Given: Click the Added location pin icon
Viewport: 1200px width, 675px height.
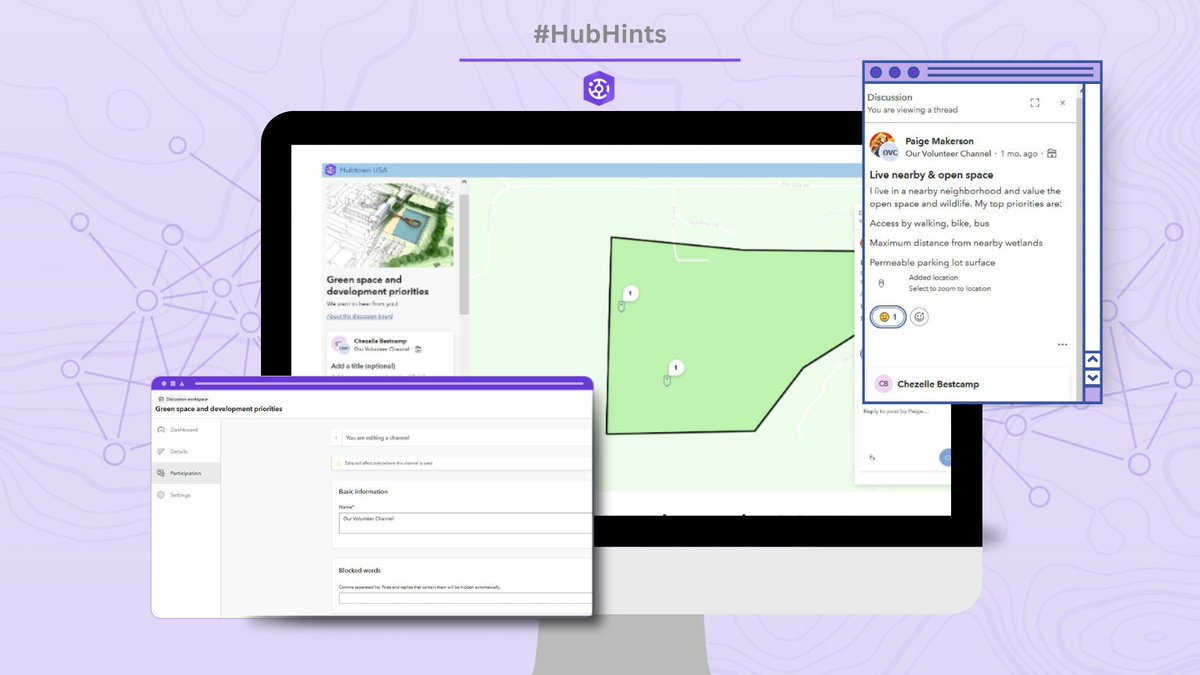Looking at the screenshot, I should point(880,283).
